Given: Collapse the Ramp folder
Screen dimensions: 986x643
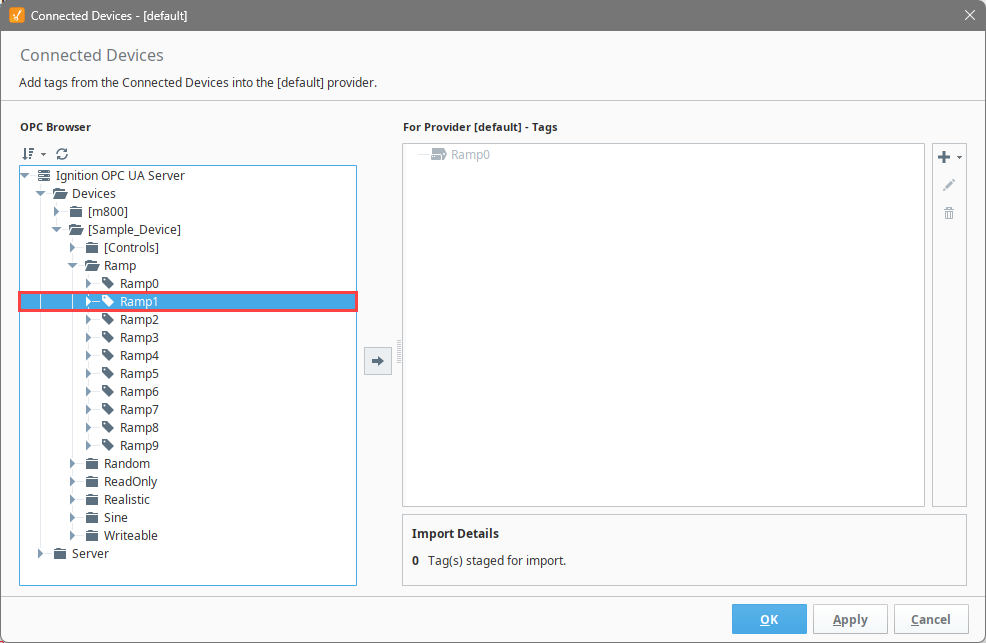Looking at the screenshot, I should [x=72, y=266].
